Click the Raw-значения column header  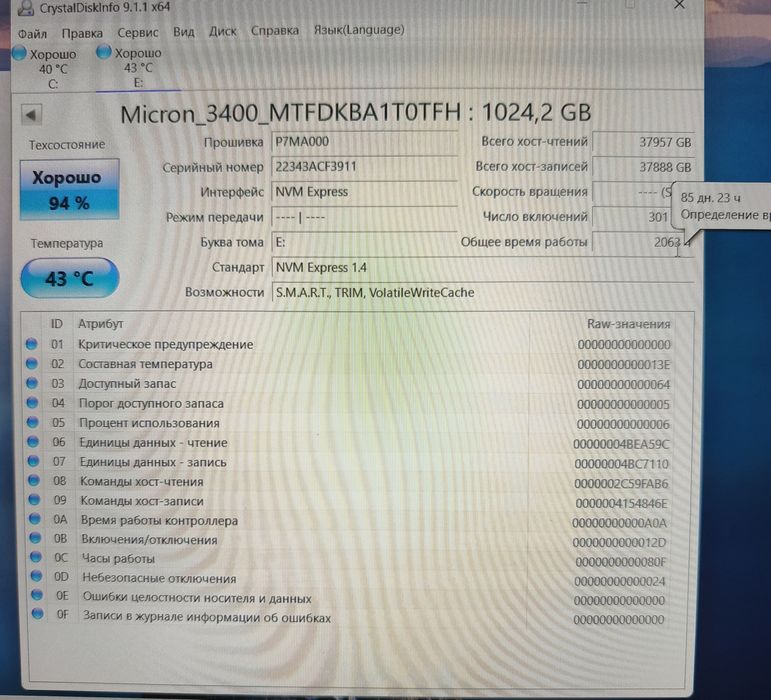point(628,324)
